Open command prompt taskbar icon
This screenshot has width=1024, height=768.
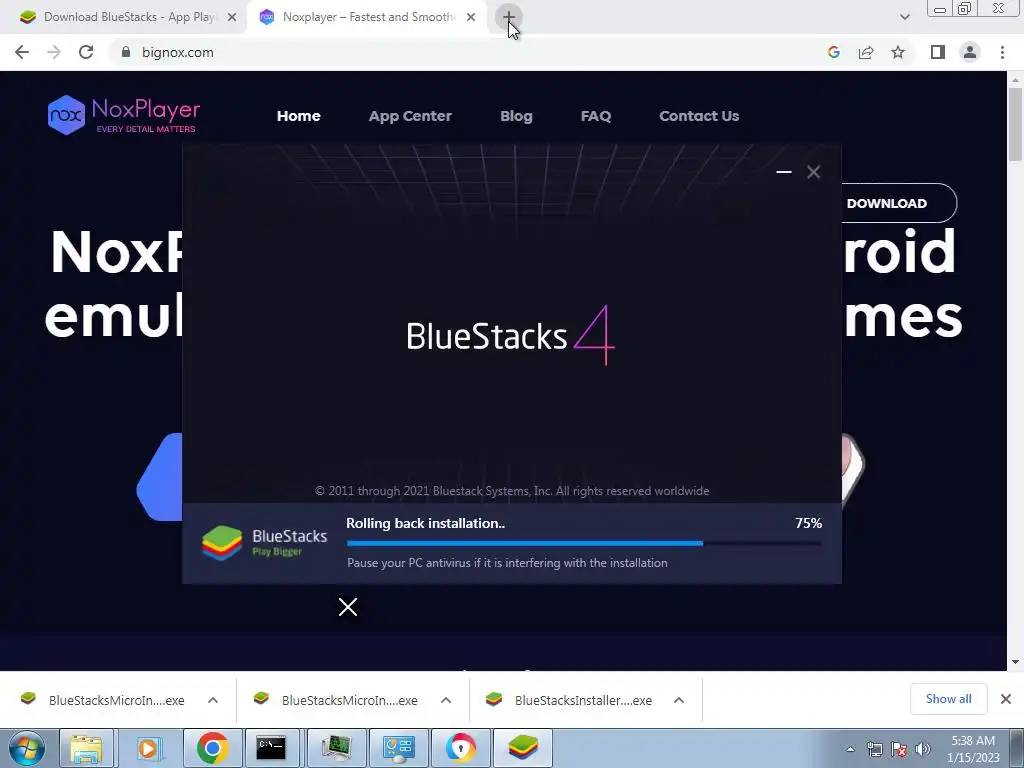pyautogui.click(x=270, y=748)
